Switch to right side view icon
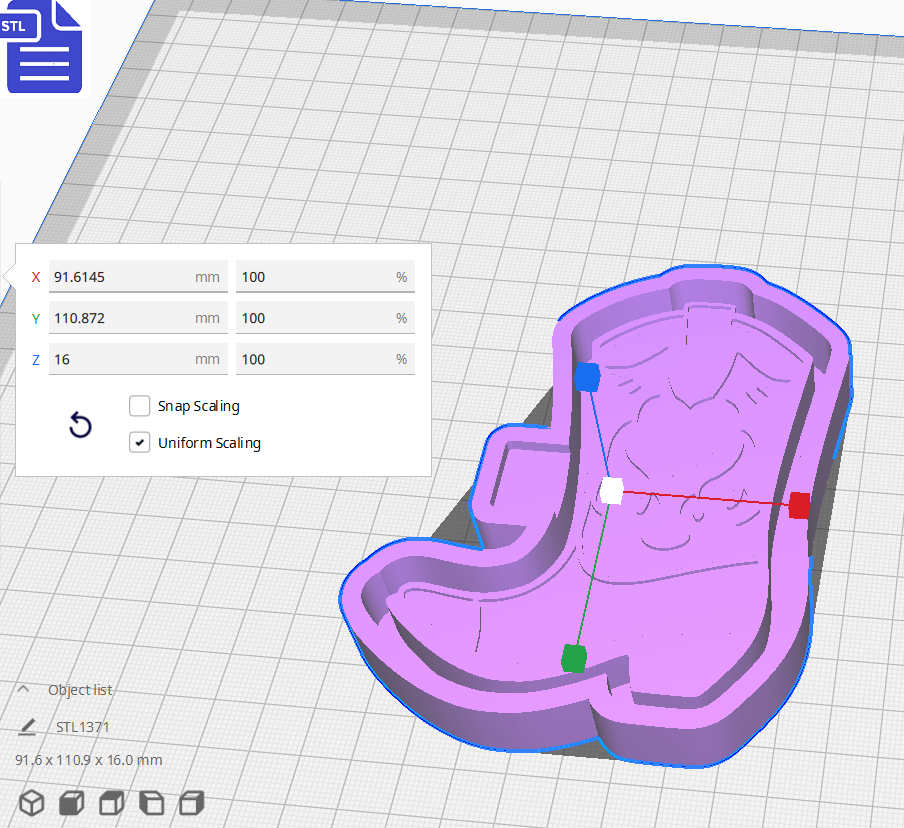Image resolution: width=904 pixels, height=828 pixels. pos(190,802)
